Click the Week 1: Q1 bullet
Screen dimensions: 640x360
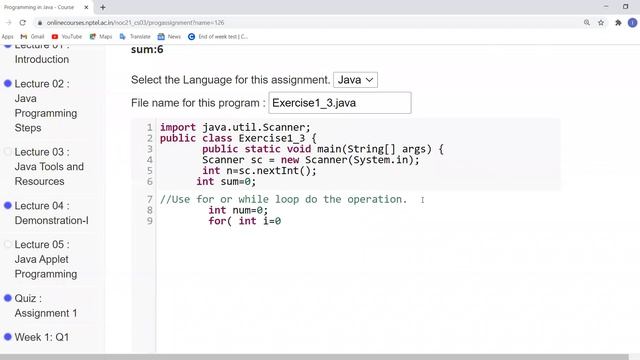coord(8,337)
